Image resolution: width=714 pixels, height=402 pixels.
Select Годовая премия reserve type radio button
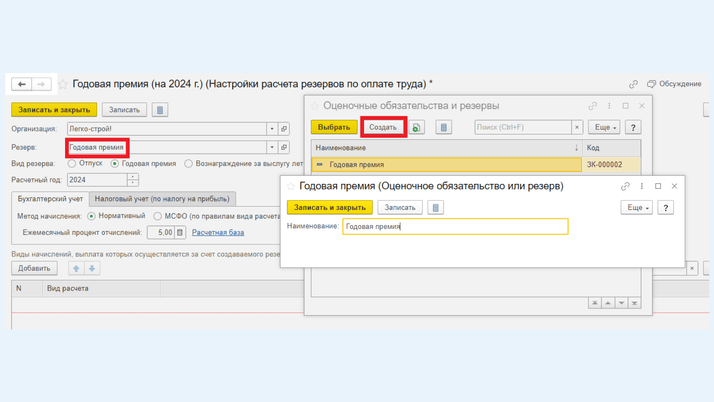click(115, 163)
